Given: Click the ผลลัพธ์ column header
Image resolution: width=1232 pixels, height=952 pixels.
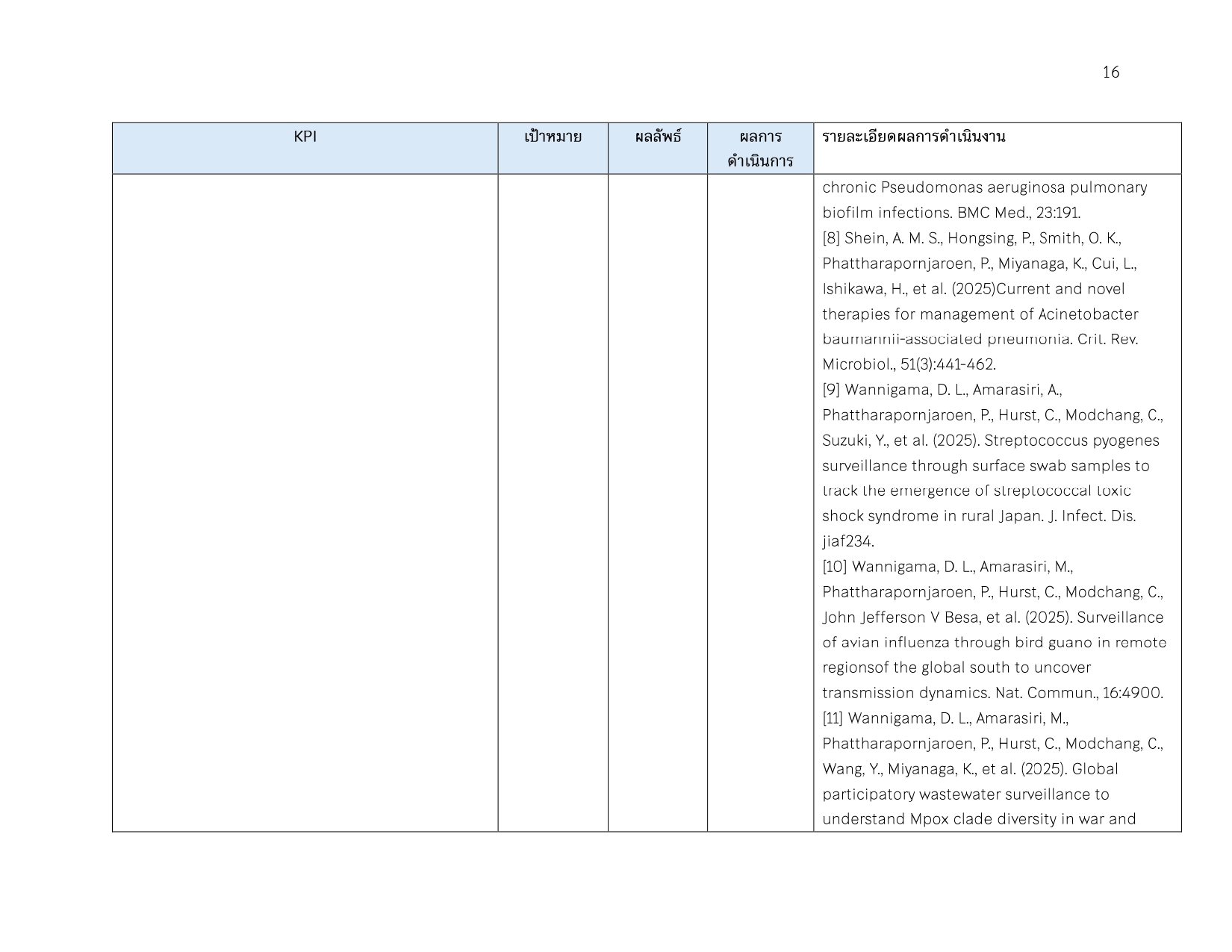Looking at the screenshot, I should (x=658, y=137).
